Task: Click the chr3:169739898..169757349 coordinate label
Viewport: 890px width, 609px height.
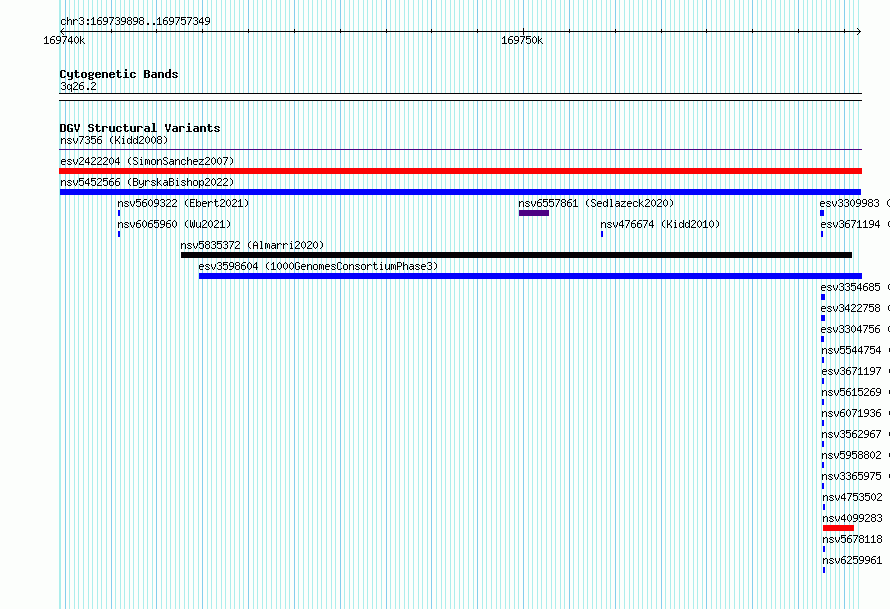Action: click(x=135, y=21)
